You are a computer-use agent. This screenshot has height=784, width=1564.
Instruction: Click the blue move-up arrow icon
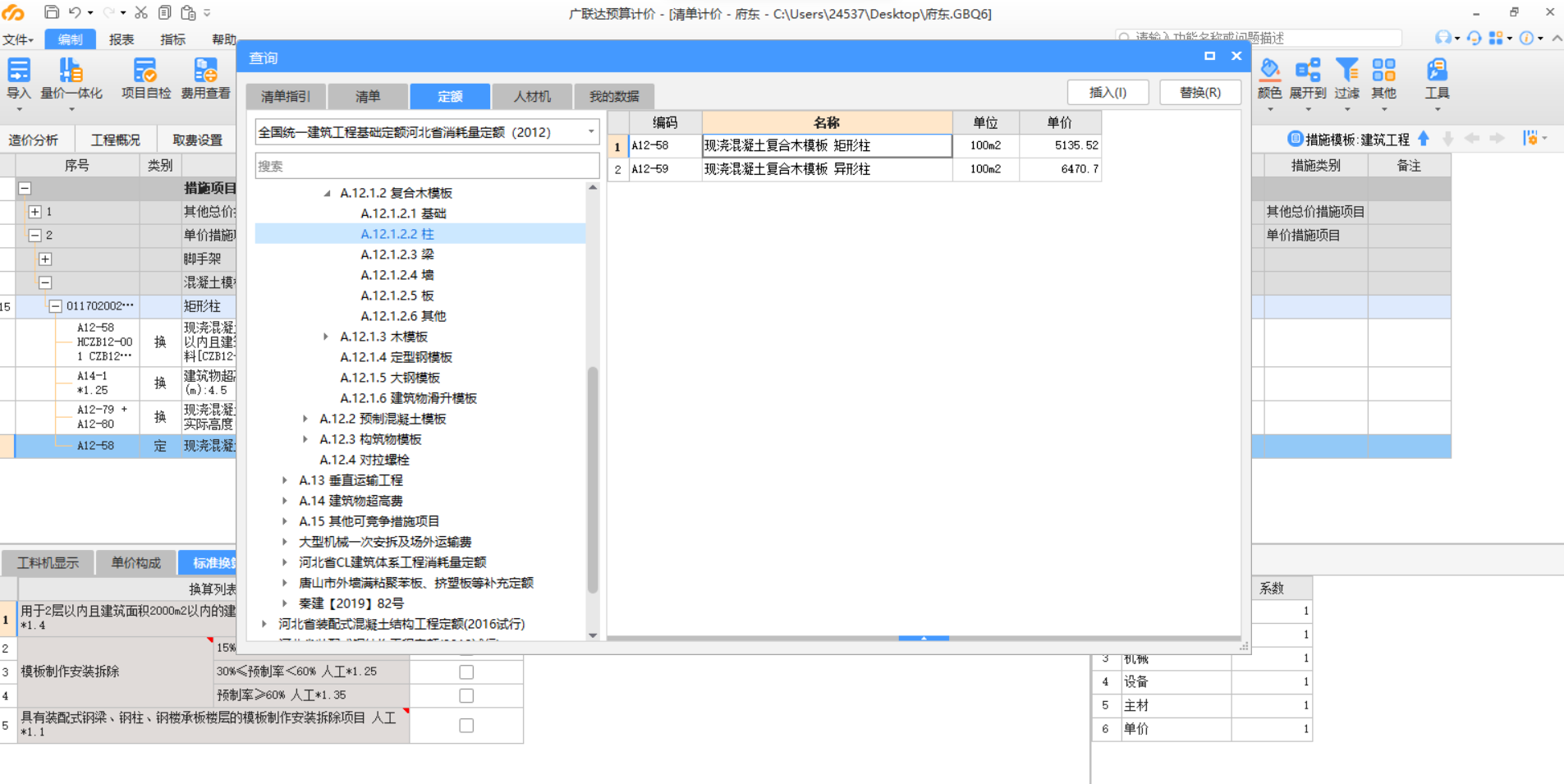point(1424,139)
